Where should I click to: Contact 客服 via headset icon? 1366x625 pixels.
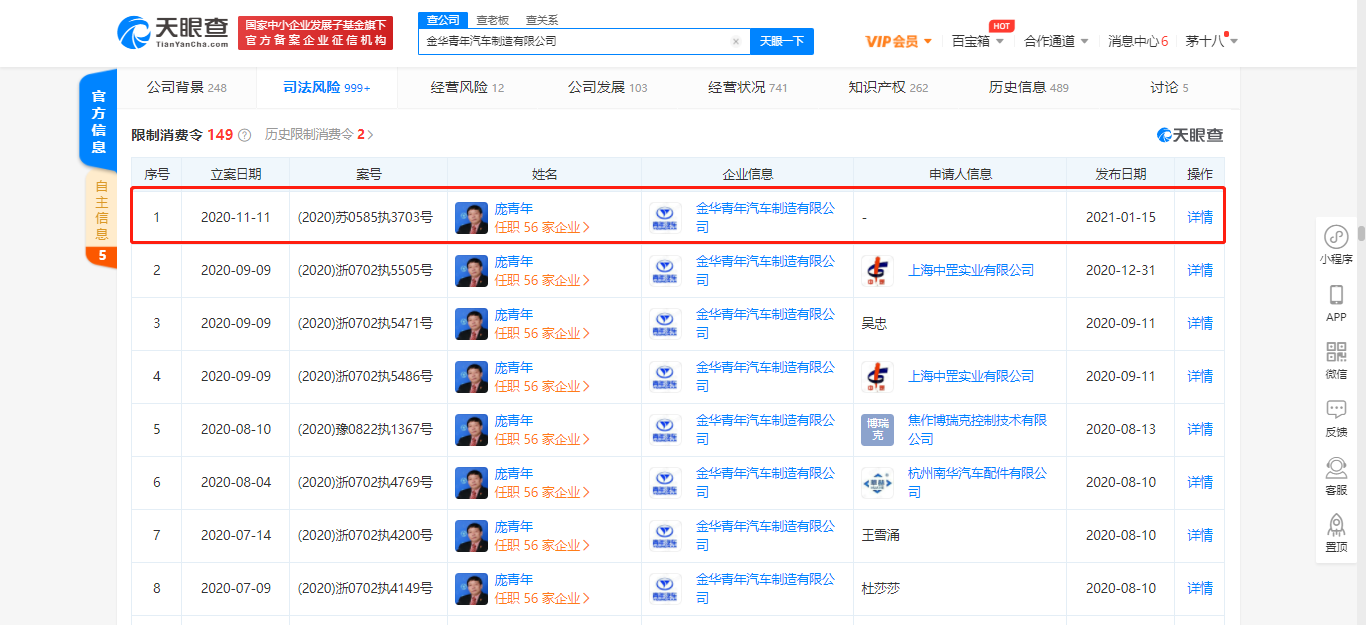1336,468
